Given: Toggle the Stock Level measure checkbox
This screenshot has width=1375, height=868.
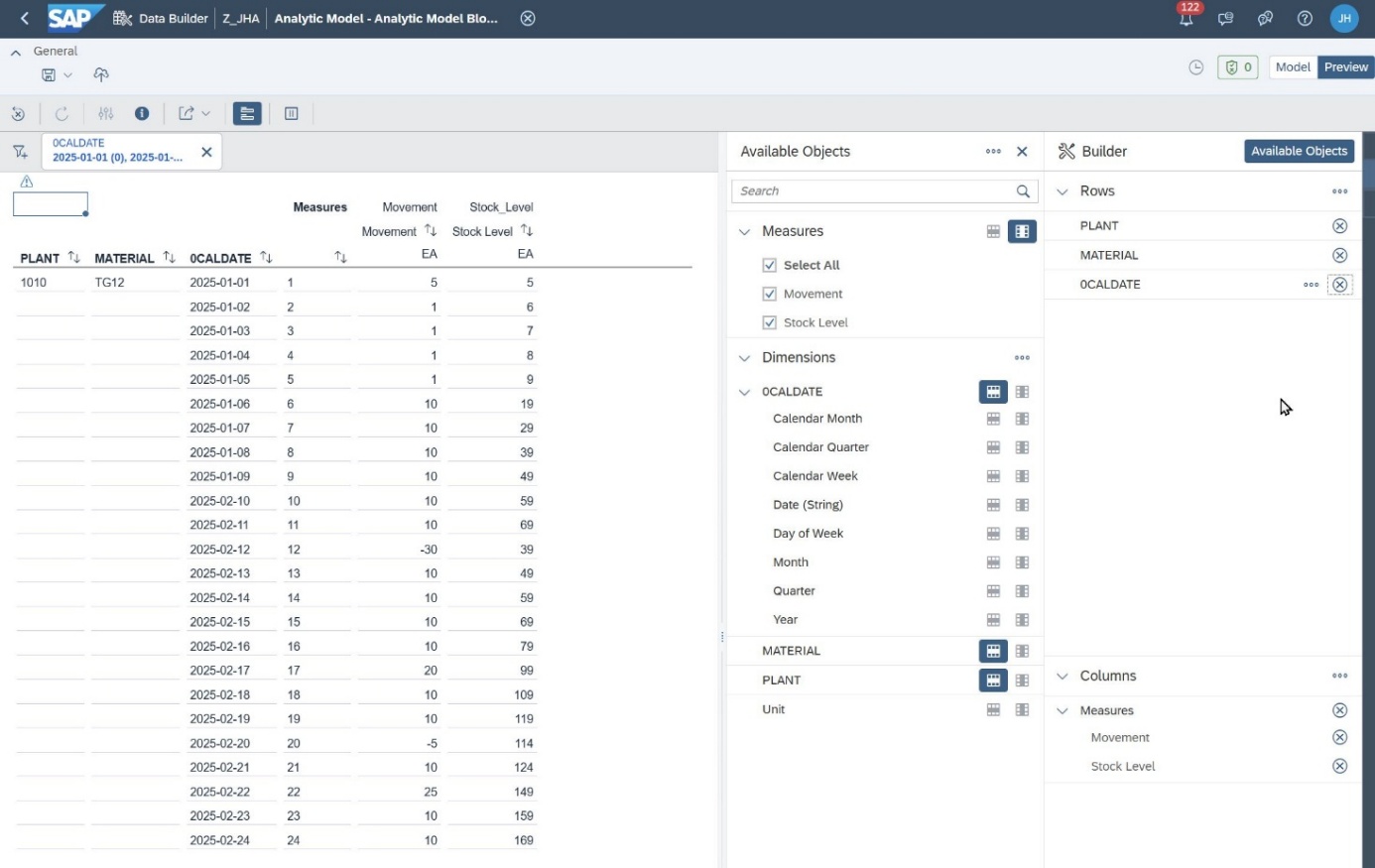Looking at the screenshot, I should [x=769, y=322].
